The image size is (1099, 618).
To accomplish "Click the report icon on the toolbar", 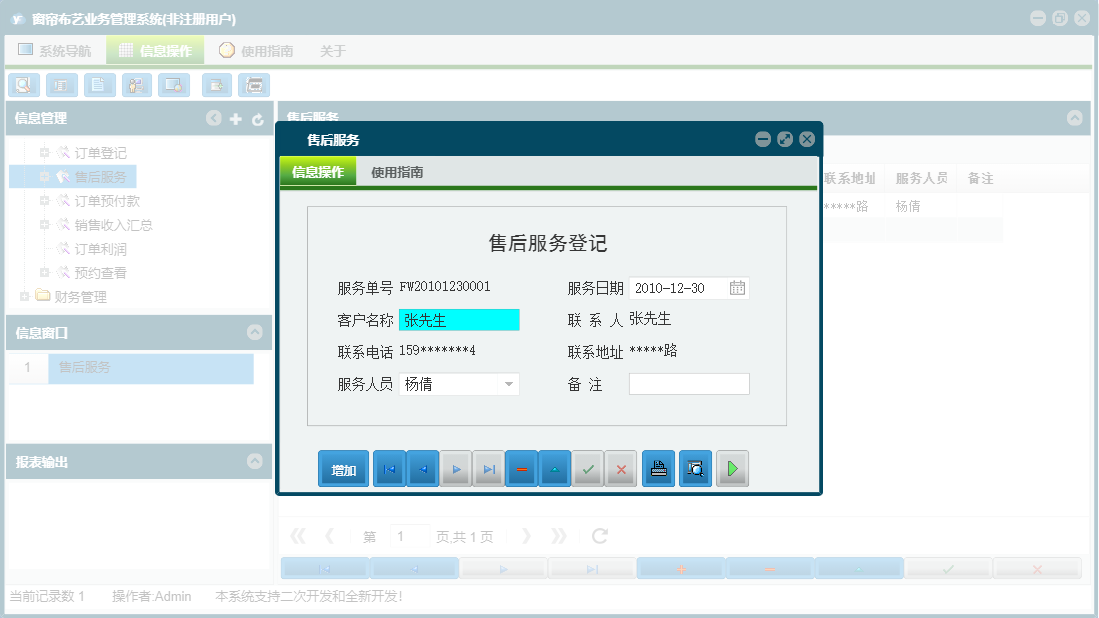I will [x=61, y=85].
